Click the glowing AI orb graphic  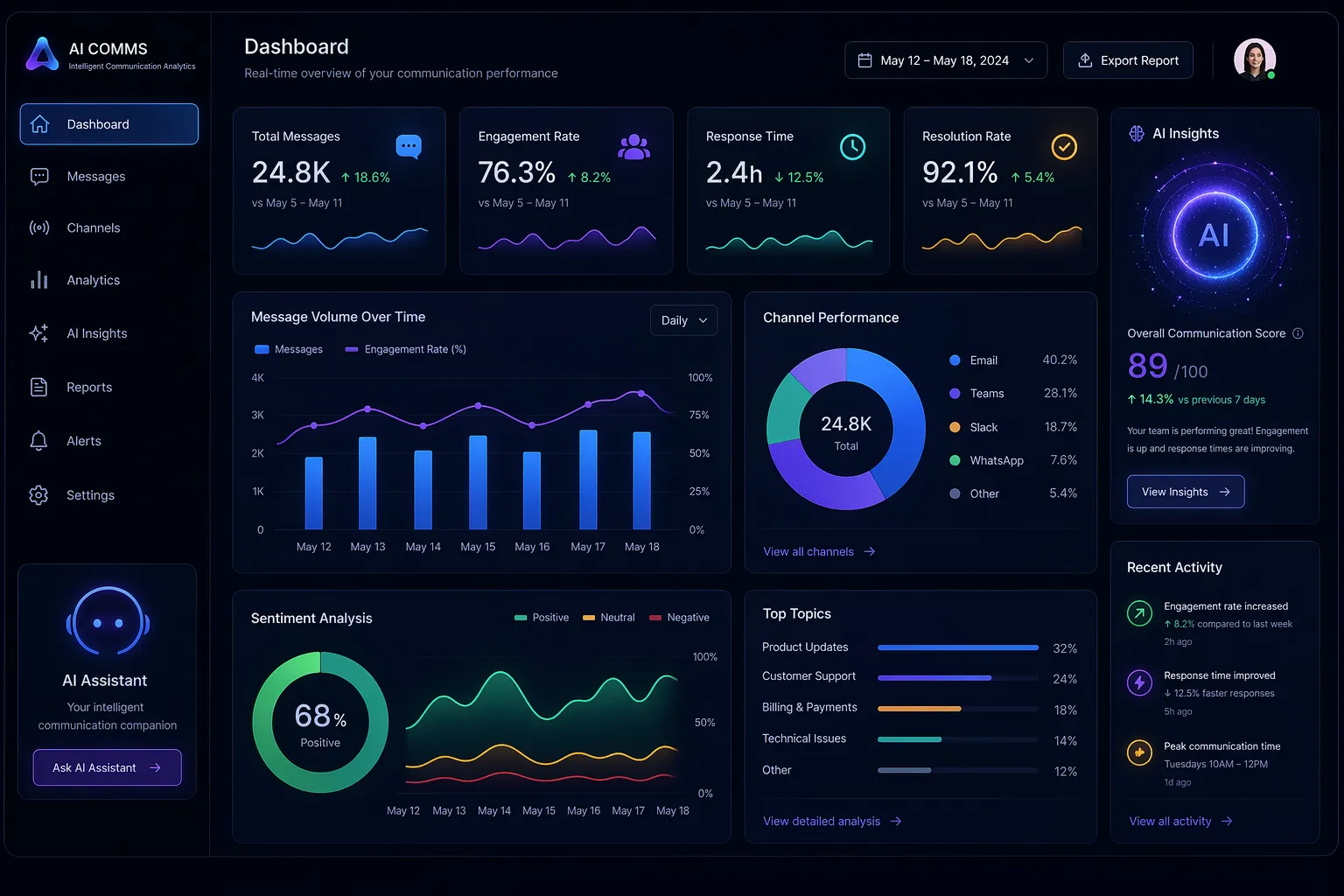1214,234
